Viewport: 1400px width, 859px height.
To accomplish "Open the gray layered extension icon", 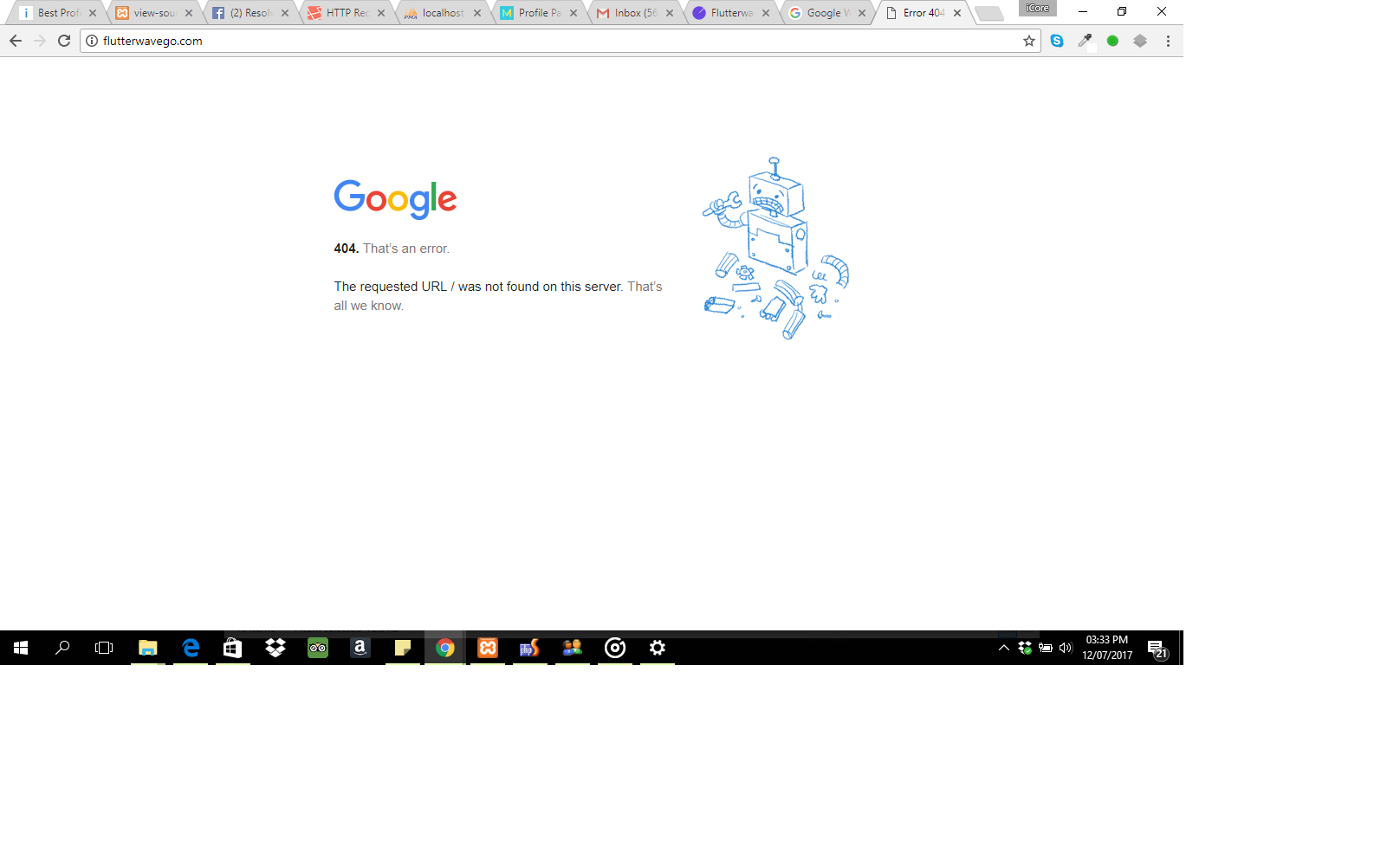I will [1140, 41].
